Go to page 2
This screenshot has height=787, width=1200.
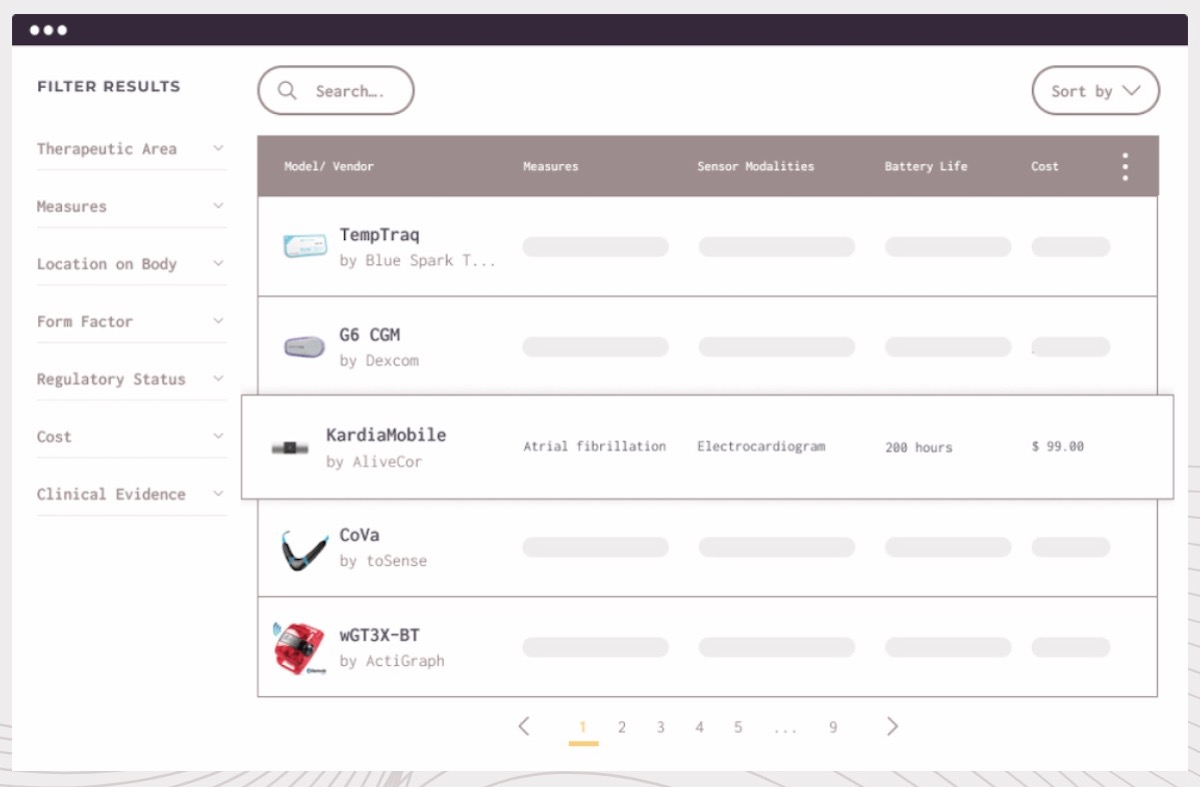tap(621, 728)
